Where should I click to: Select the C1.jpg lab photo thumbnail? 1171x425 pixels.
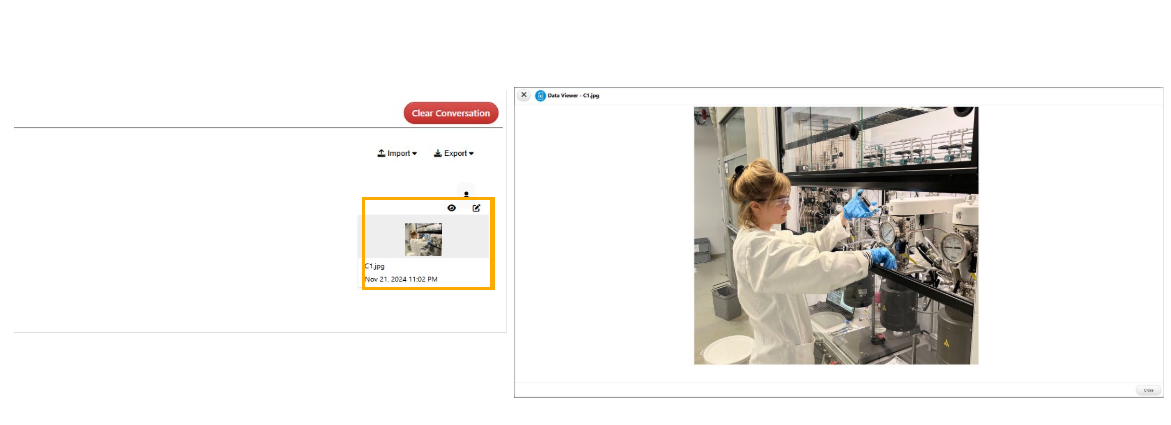[423, 239]
